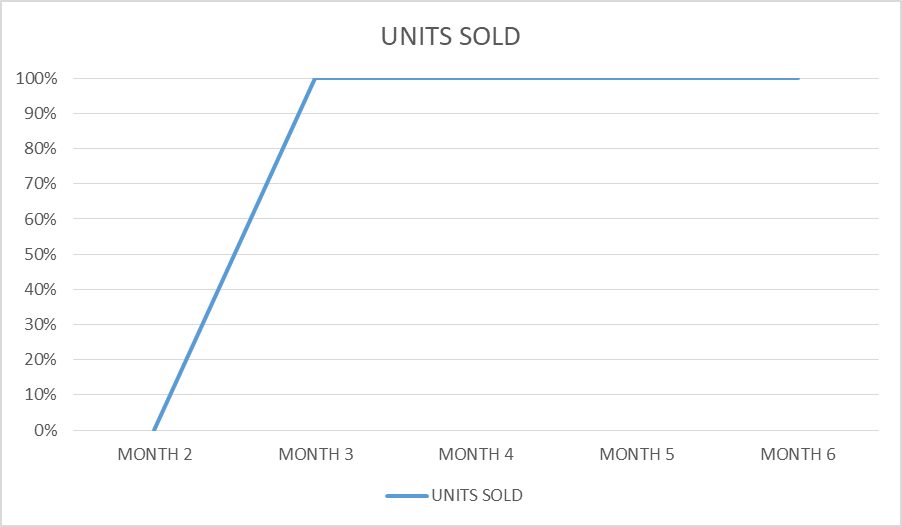902x527 pixels.
Task: Select the 90% vertical axis label
Action: tap(40, 113)
